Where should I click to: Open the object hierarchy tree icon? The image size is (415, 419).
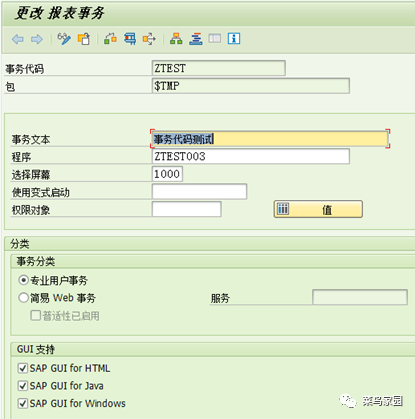point(176,39)
